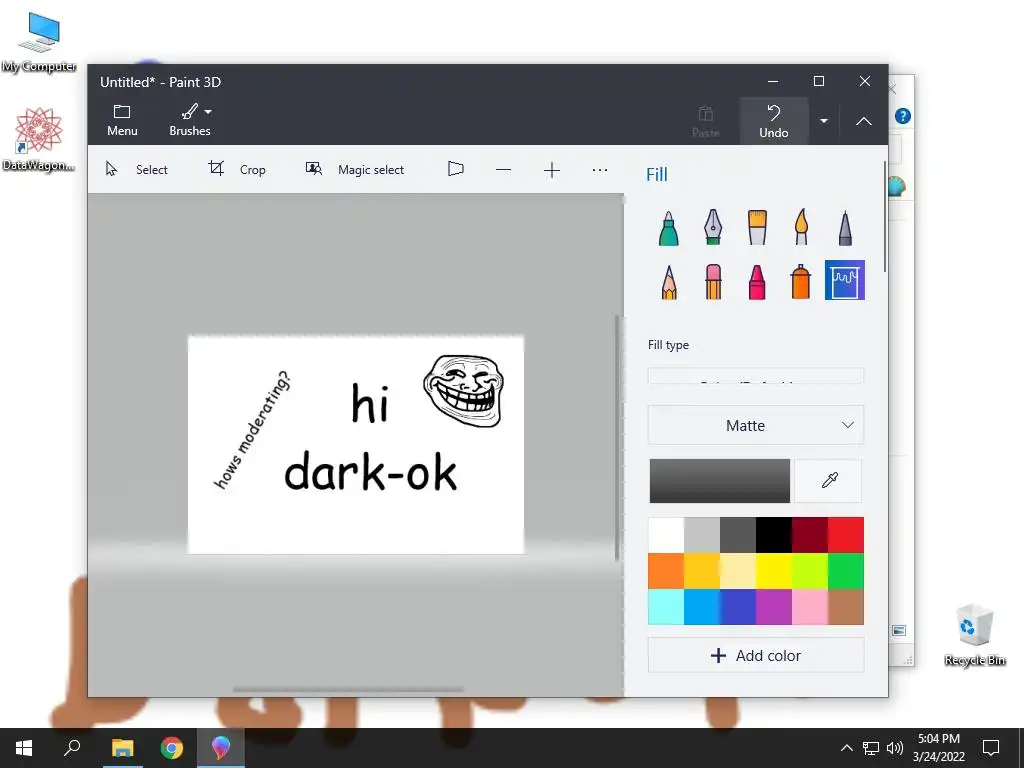This screenshot has width=1024, height=768.
Task: Select the Marker brush
Action: 668,228
